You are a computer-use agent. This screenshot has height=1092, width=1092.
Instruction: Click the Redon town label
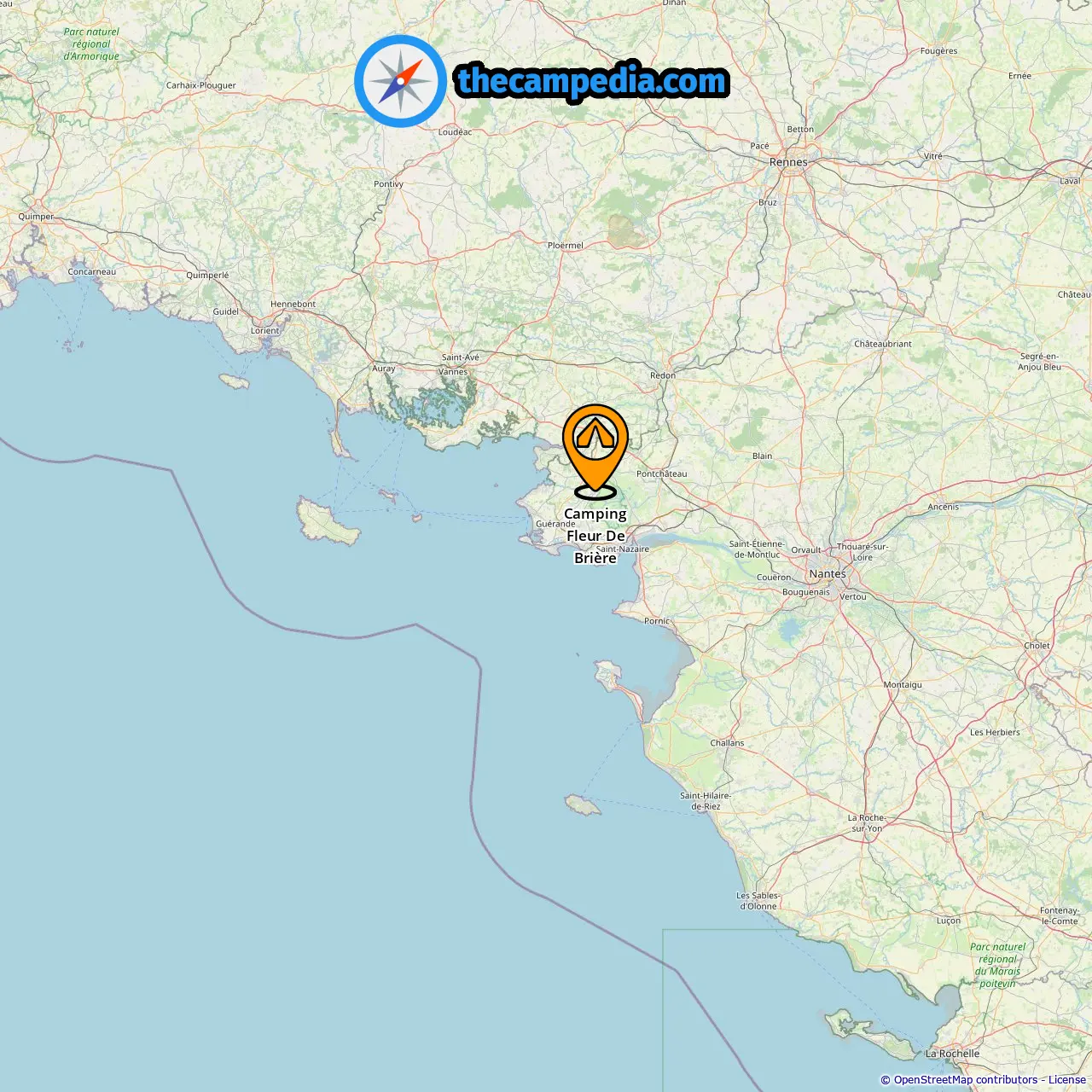click(x=663, y=375)
